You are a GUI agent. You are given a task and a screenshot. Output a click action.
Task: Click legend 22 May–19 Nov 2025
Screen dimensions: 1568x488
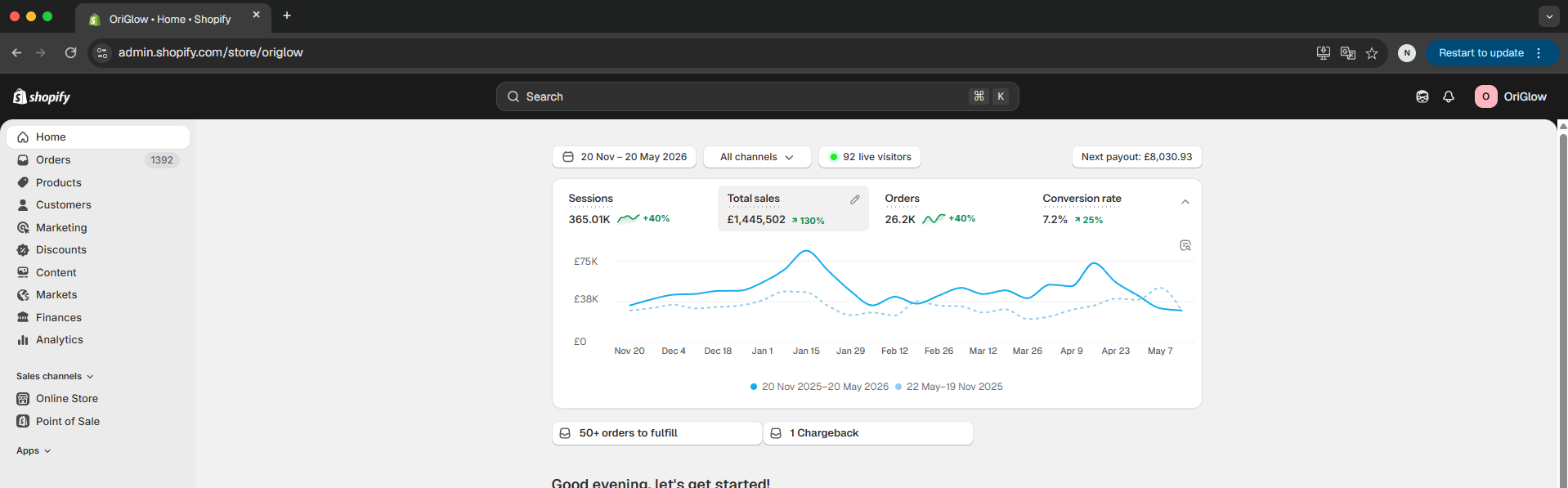(x=948, y=387)
